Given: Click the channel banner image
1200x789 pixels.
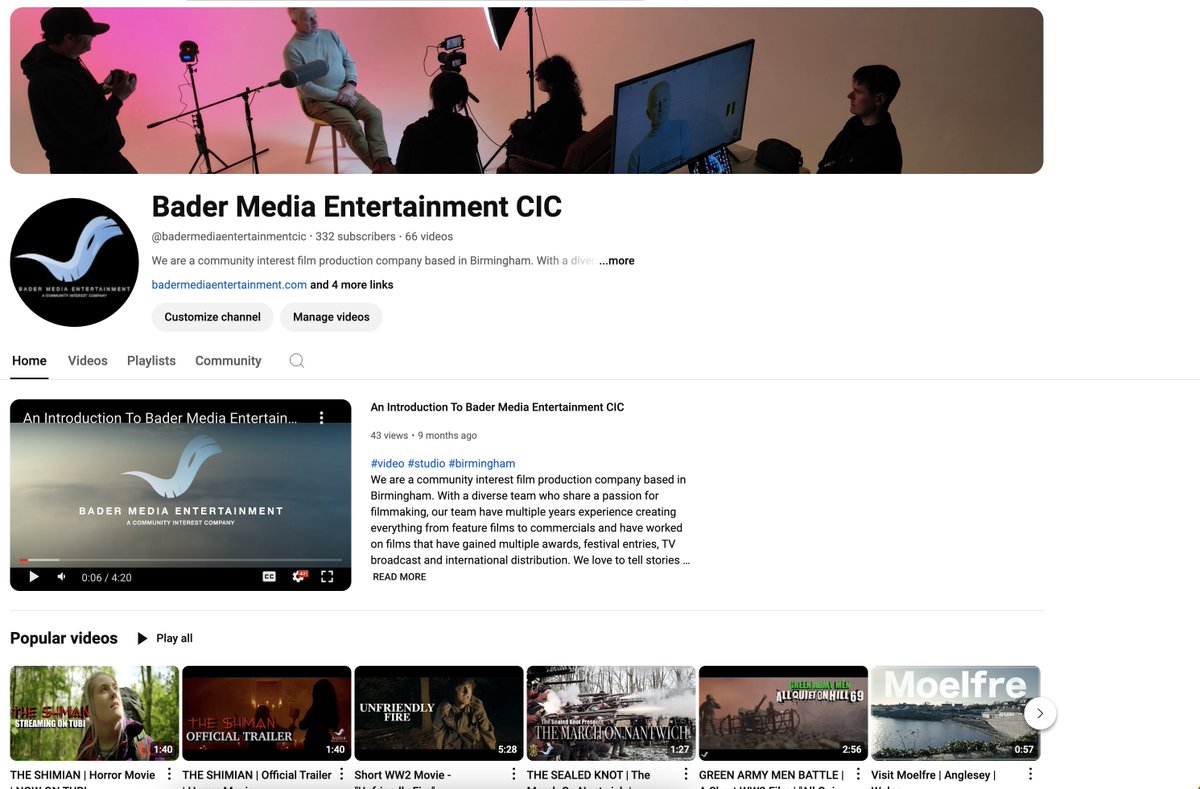Looking at the screenshot, I should pyautogui.click(x=527, y=91).
